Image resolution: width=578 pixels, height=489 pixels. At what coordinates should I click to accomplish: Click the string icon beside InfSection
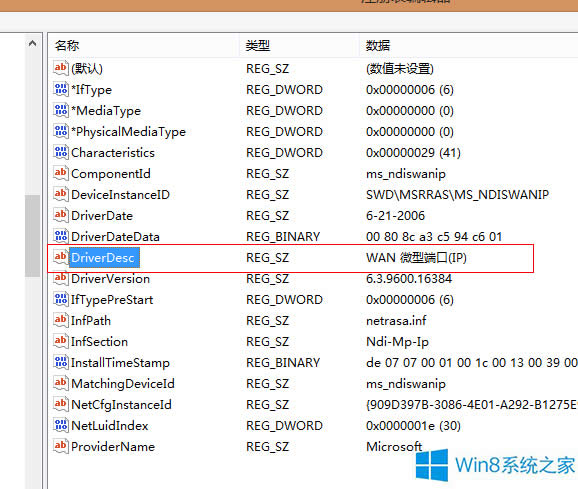click(x=60, y=341)
